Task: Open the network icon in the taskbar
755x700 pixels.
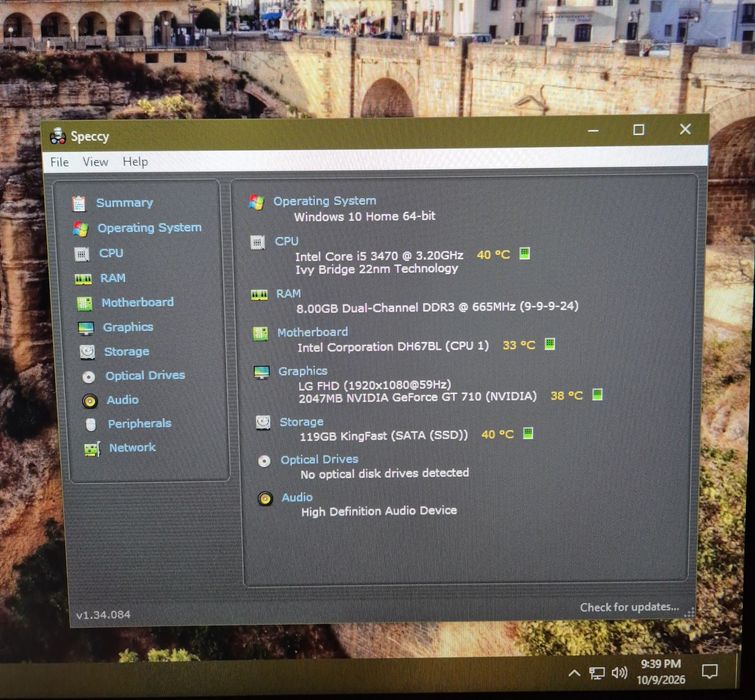Action: pyautogui.click(x=597, y=674)
